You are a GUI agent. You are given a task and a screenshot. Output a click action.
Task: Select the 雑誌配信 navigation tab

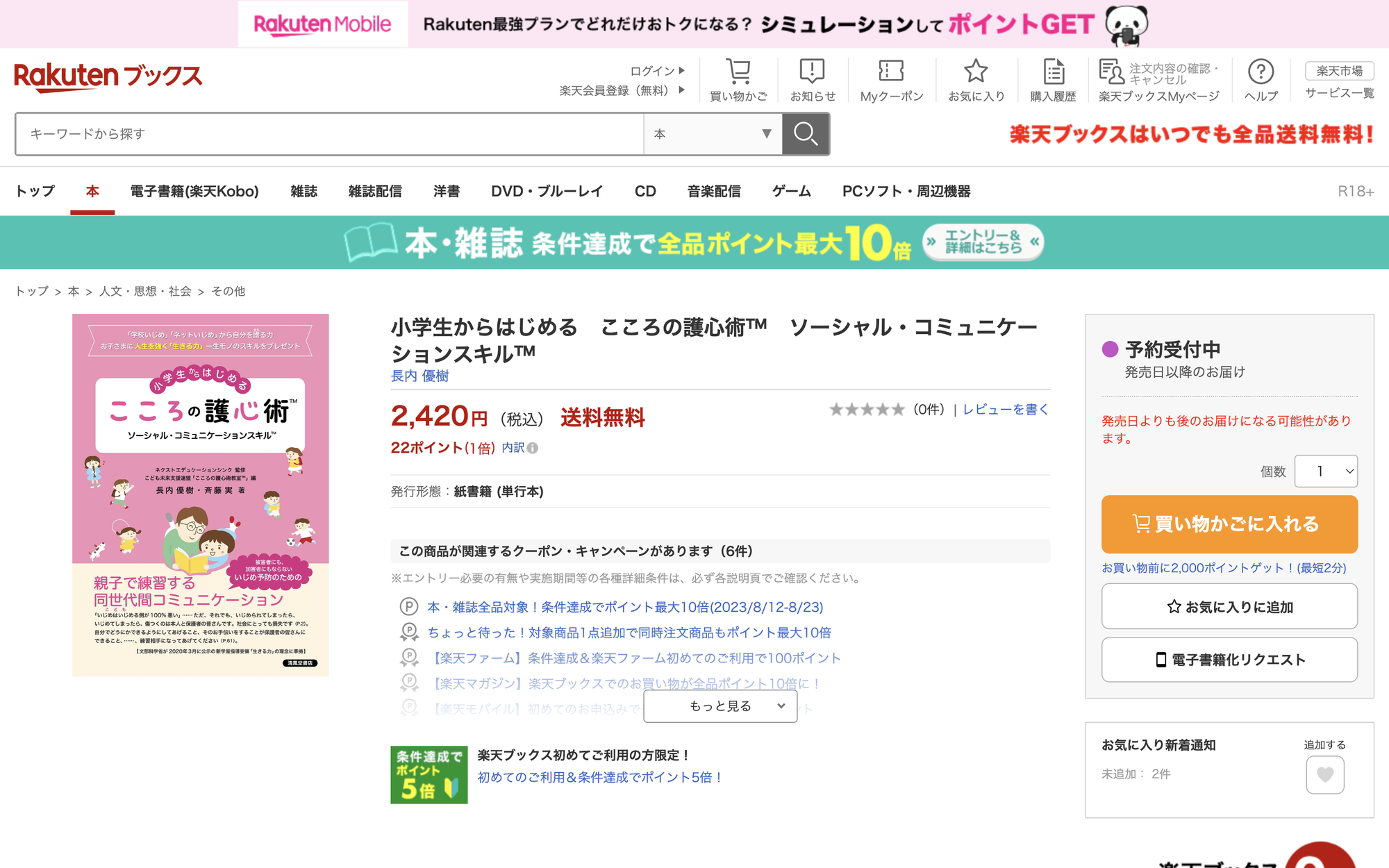pyautogui.click(x=375, y=191)
